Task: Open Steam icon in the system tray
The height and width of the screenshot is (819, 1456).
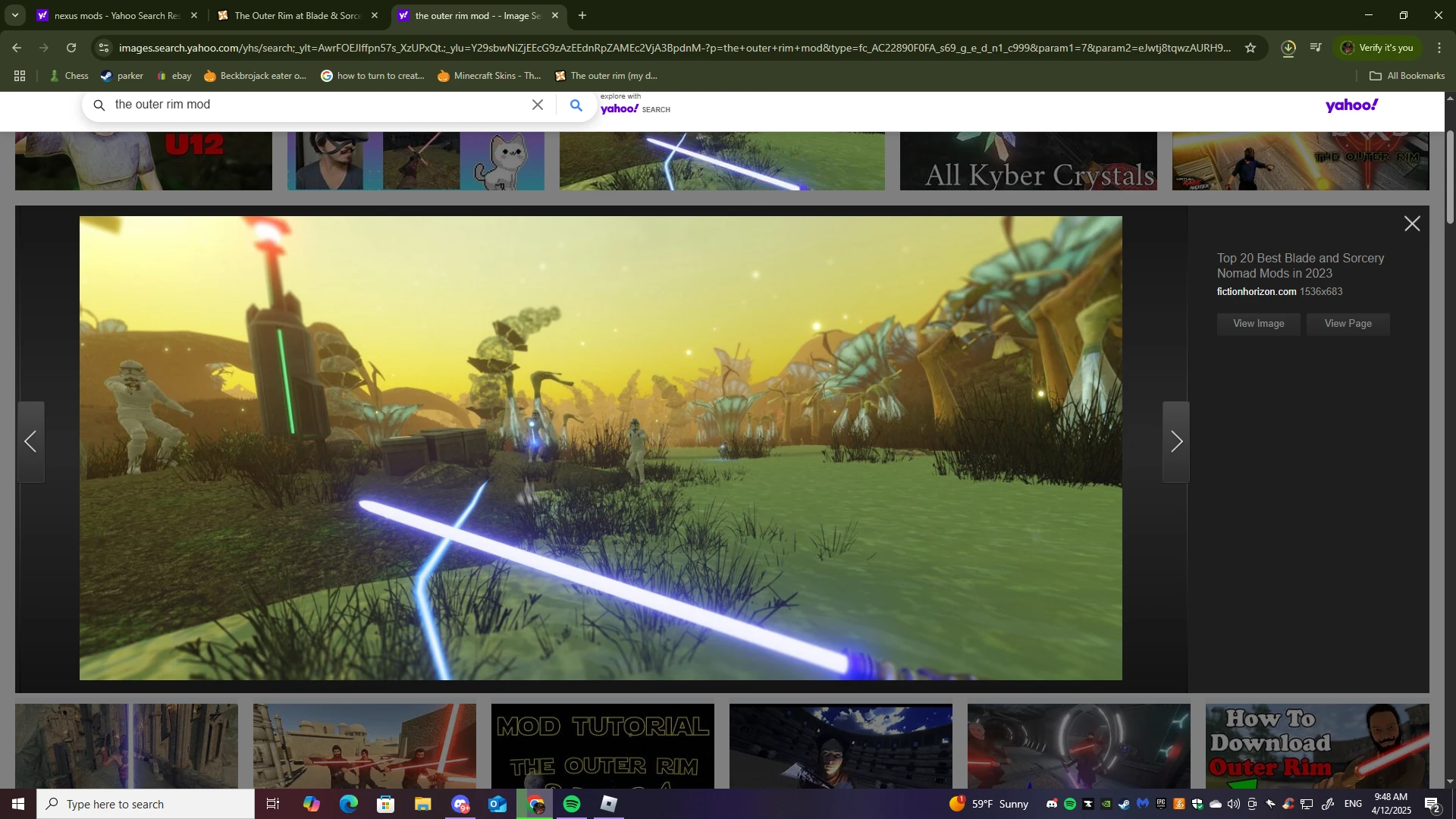Action: point(1124,804)
